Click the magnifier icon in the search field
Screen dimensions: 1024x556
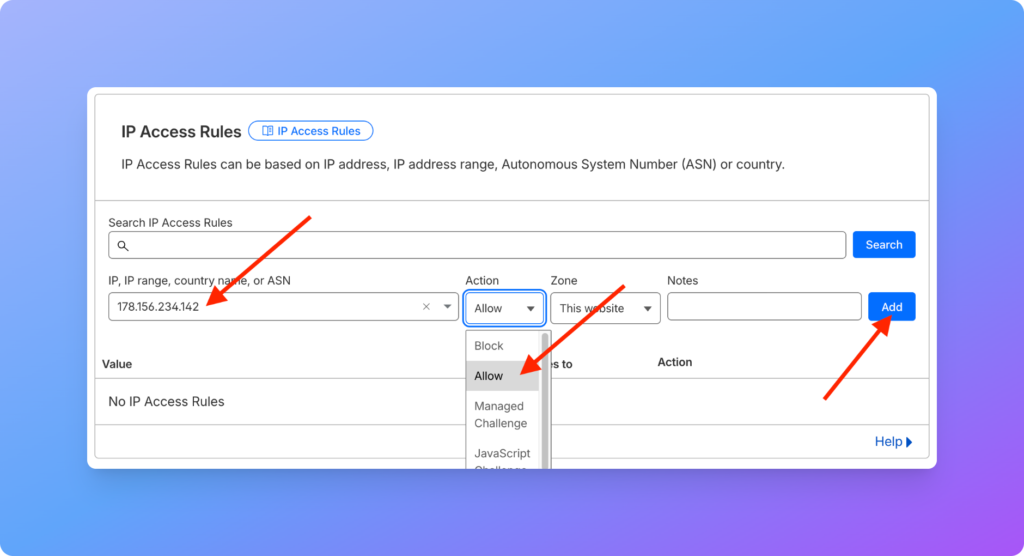click(x=123, y=245)
